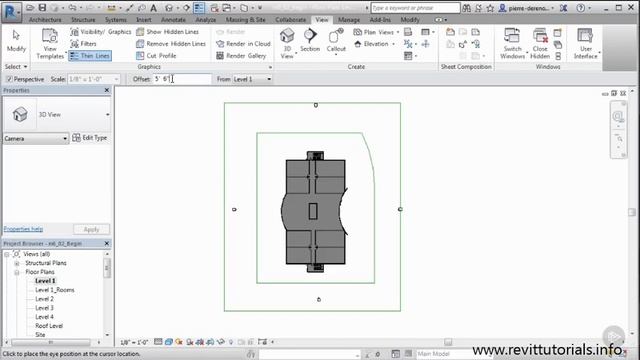This screenshot has height=360, width=640.
Task: Toggle Thin Lines display
Action: tap(90, 56)
